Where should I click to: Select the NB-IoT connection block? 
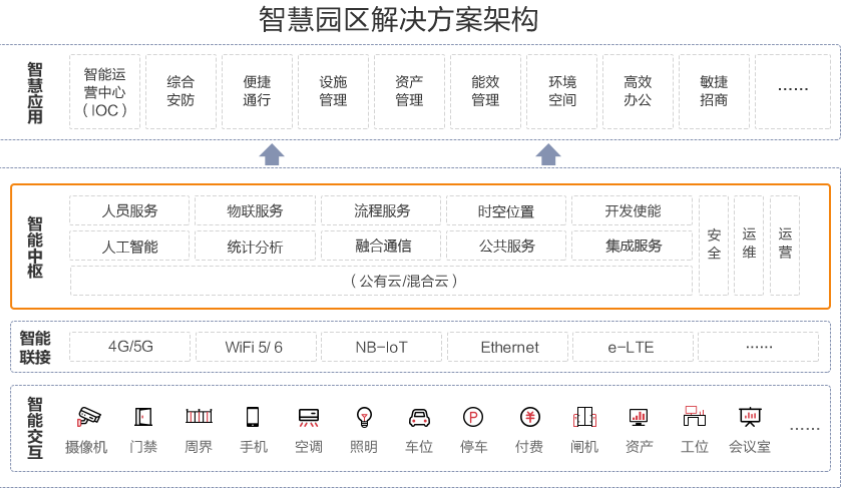pyautogui.click(x=382, y=347)
